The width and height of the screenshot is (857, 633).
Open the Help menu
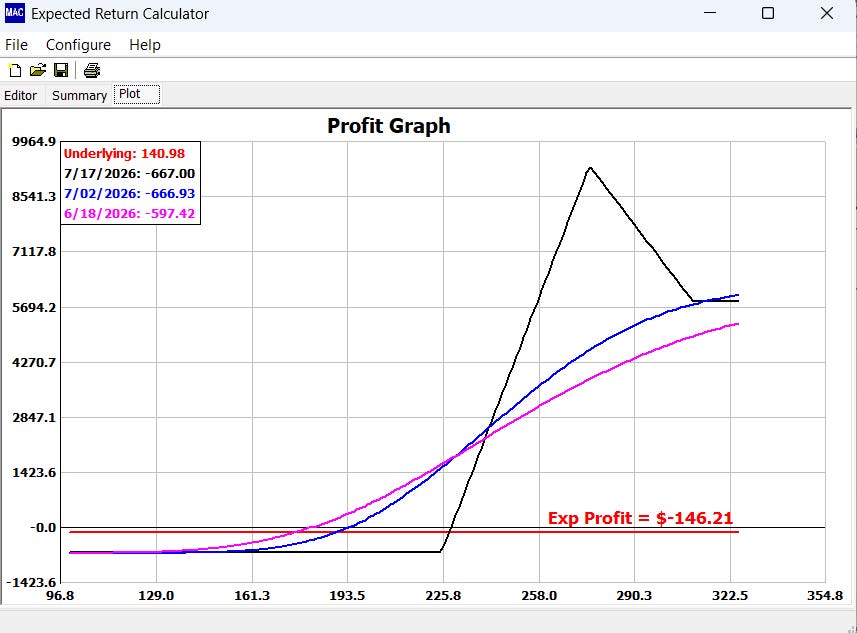click(x=145, y=45)
